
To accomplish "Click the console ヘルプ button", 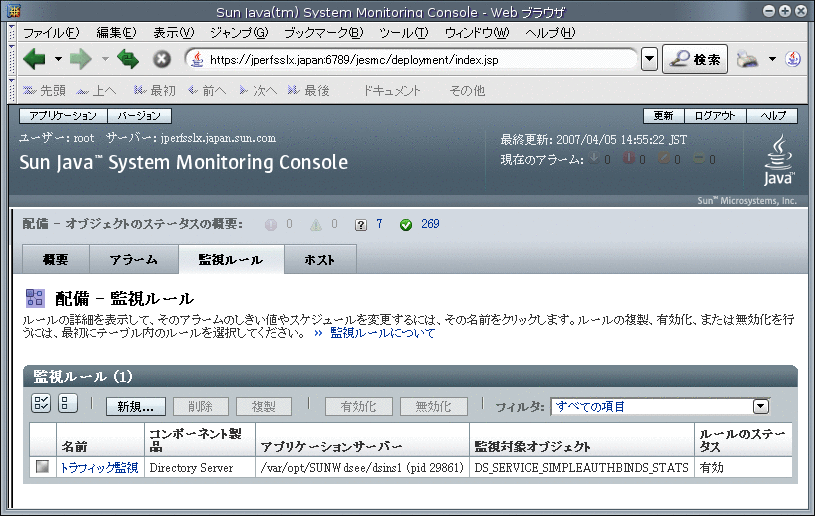I will [x=772, y=115].
